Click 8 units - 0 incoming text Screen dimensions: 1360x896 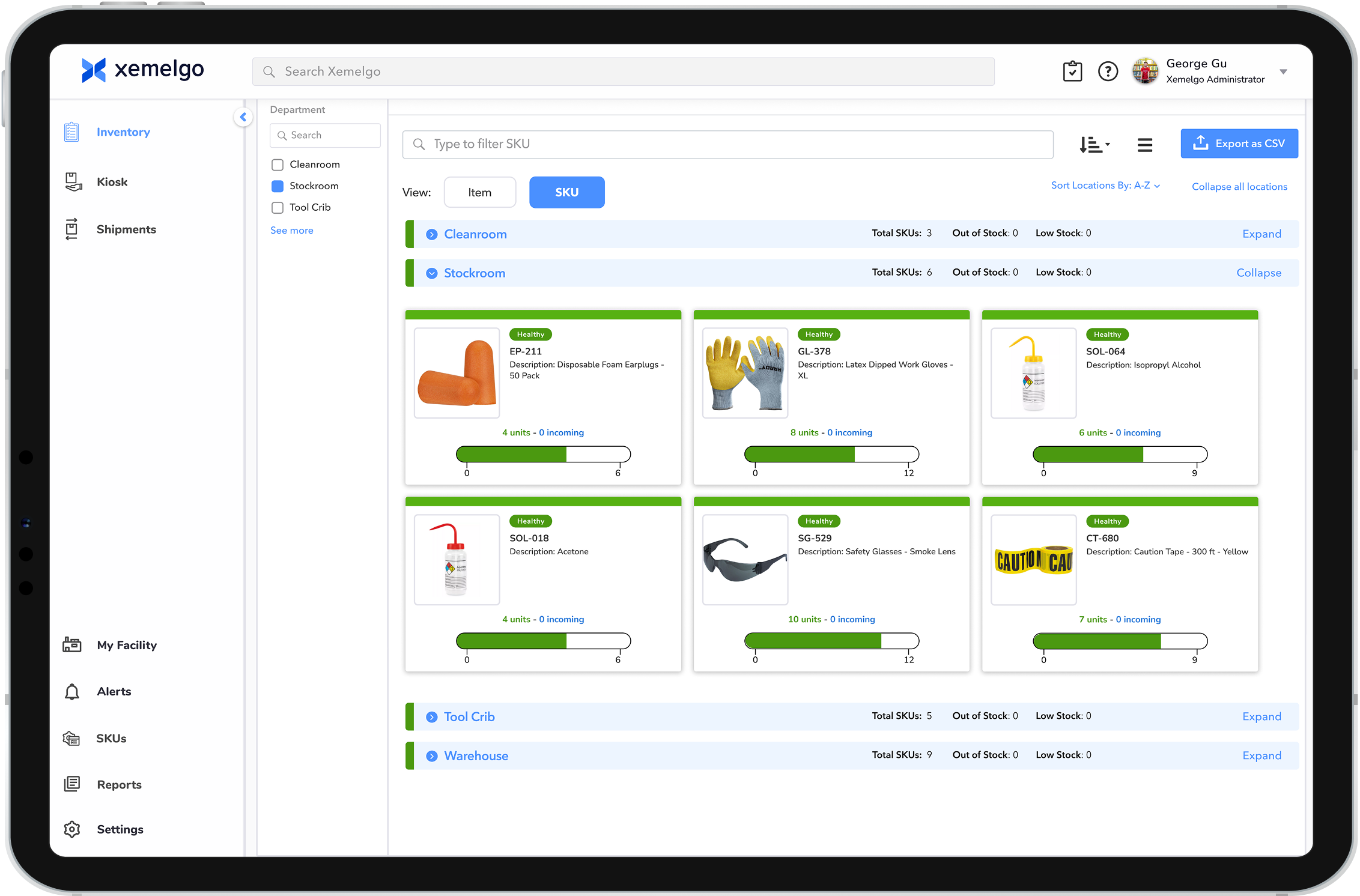click(x=831, y=432)
